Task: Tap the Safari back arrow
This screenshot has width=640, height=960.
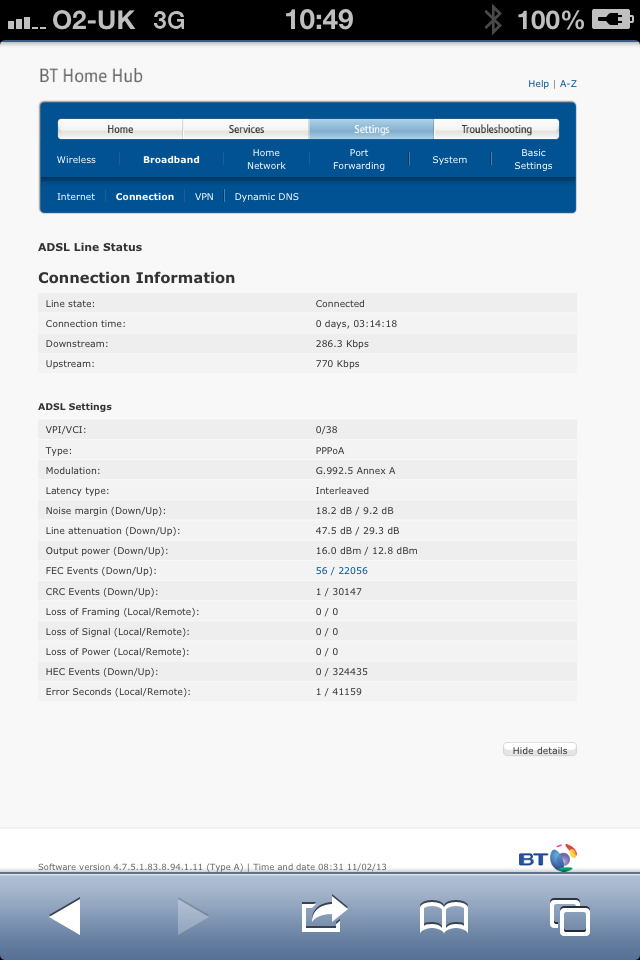Action: pyautogui.click(x=66, y=916)
